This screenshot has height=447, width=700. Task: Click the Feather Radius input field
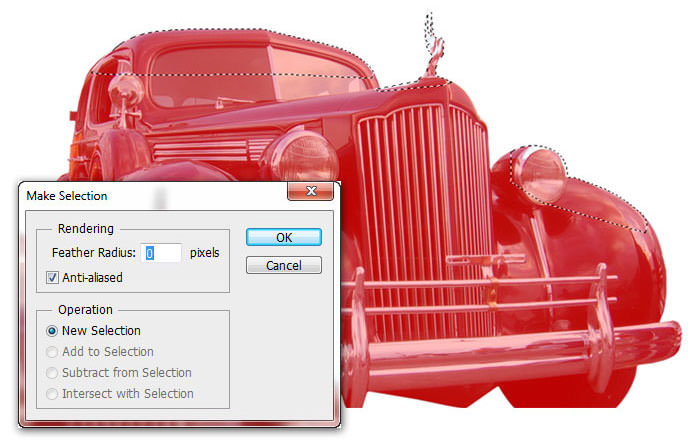coord(161,253)
